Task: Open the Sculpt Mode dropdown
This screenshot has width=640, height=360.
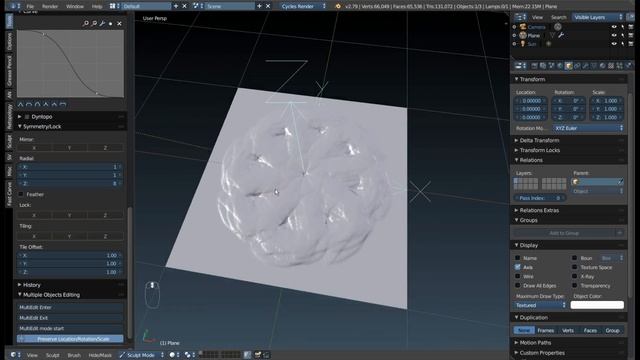Action: [142, 355]
